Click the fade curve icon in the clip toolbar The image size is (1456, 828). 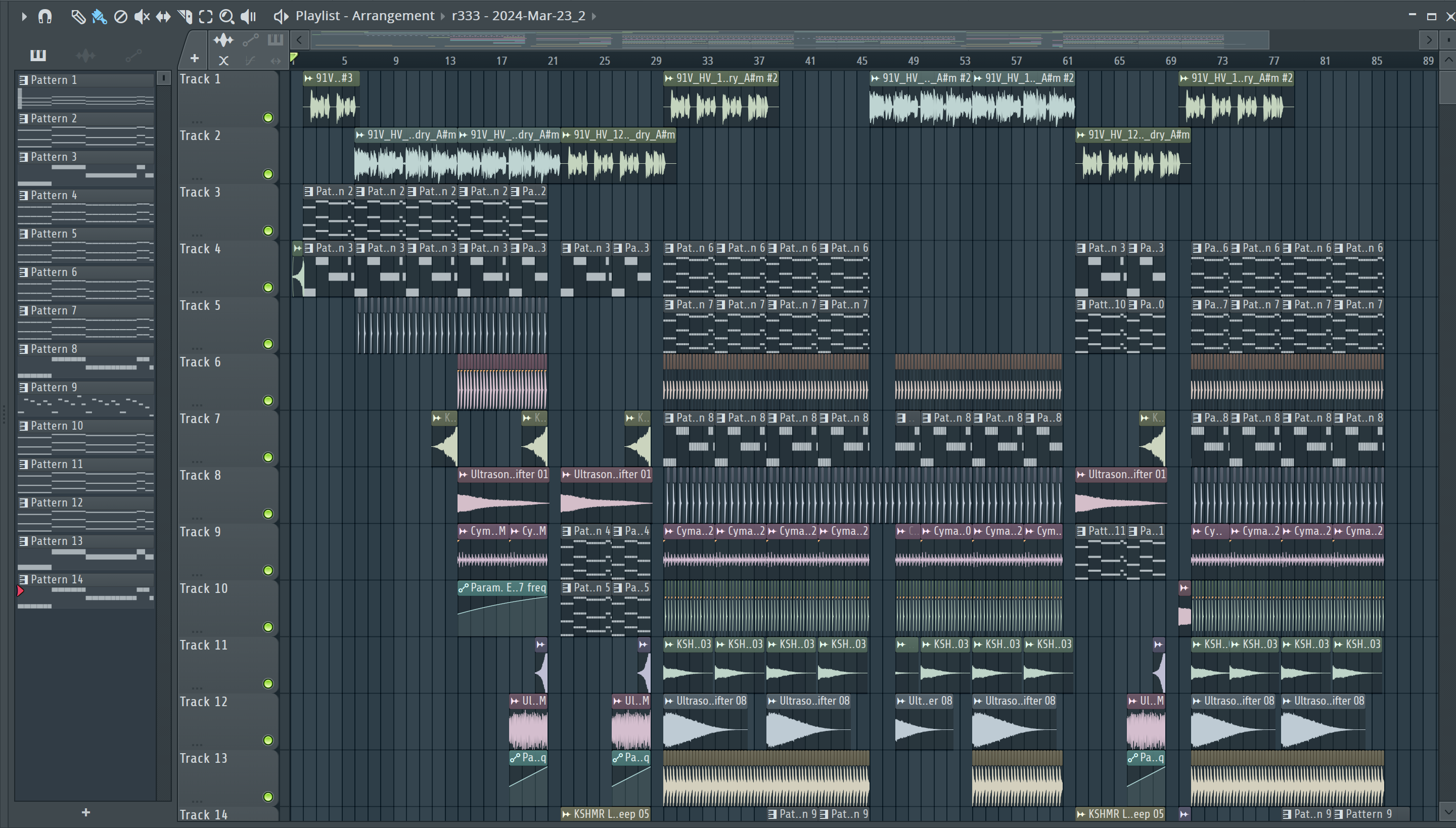(x=250, y=60)
